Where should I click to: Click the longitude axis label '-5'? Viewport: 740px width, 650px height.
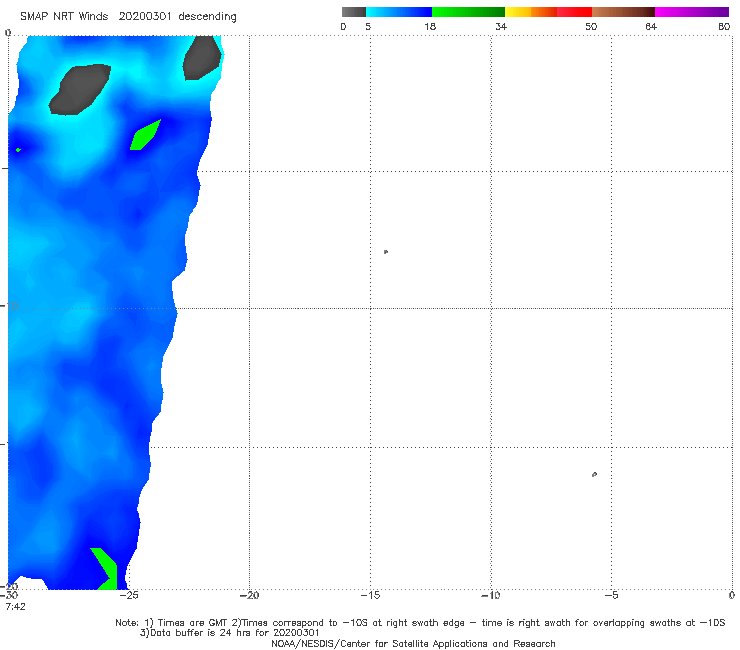pyautogui.click(x=611, y=596)
